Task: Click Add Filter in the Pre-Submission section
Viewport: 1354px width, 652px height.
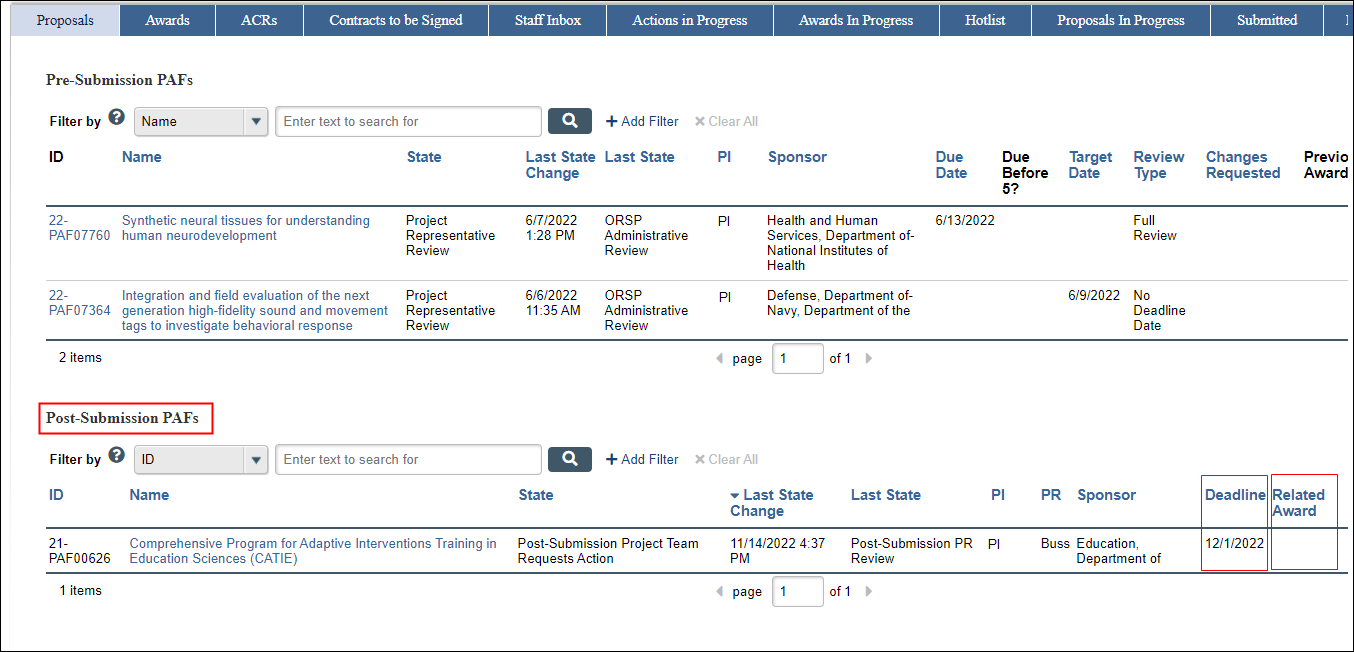Action: (x=642, y=121)
